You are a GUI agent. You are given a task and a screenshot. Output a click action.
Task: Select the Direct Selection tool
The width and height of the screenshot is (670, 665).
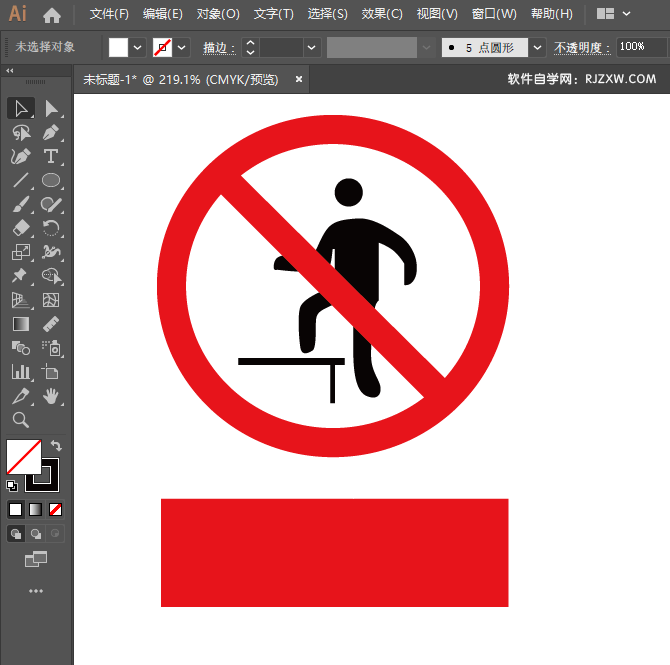tap(51, 108)
